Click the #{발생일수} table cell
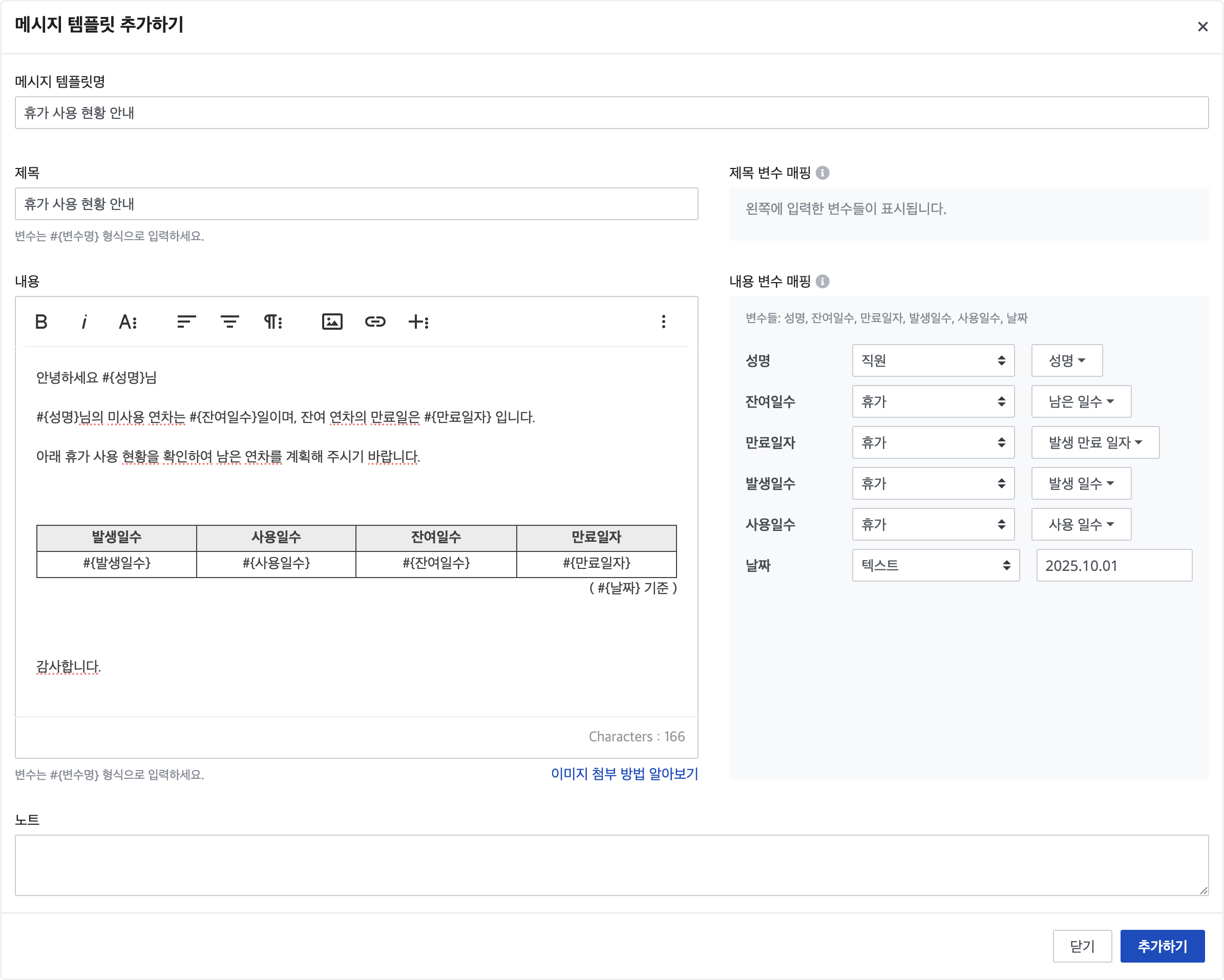1224x980 pixels. click(116, 564)
